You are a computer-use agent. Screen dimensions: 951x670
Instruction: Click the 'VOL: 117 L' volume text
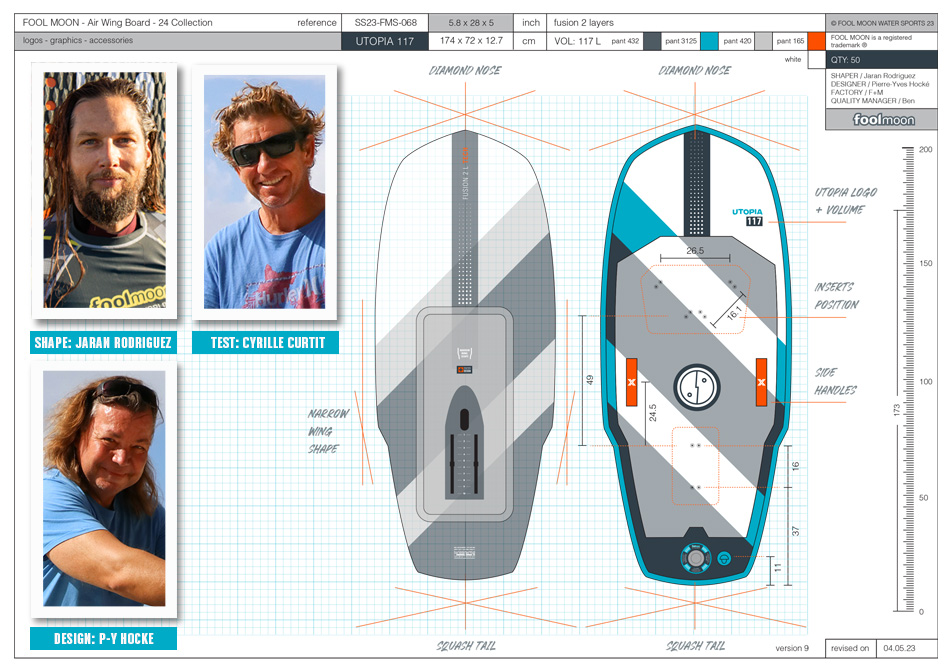point(577,41)
